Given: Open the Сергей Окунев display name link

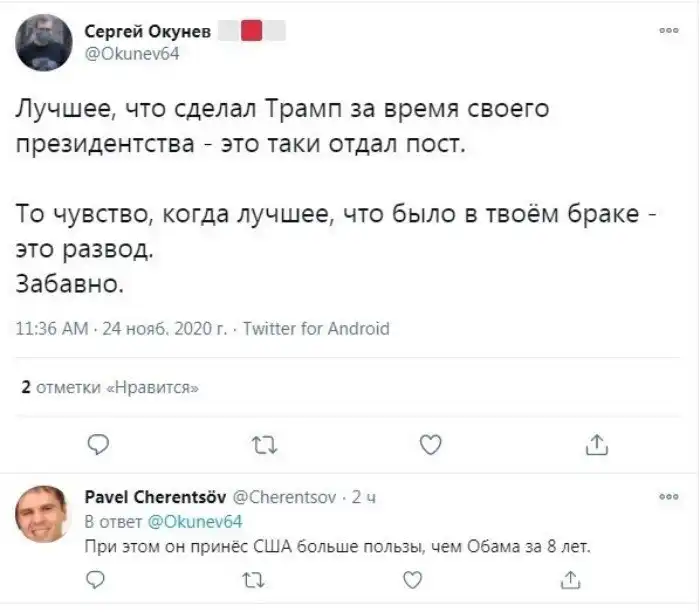Looking at the screenshot, I should tap(148, 33).
